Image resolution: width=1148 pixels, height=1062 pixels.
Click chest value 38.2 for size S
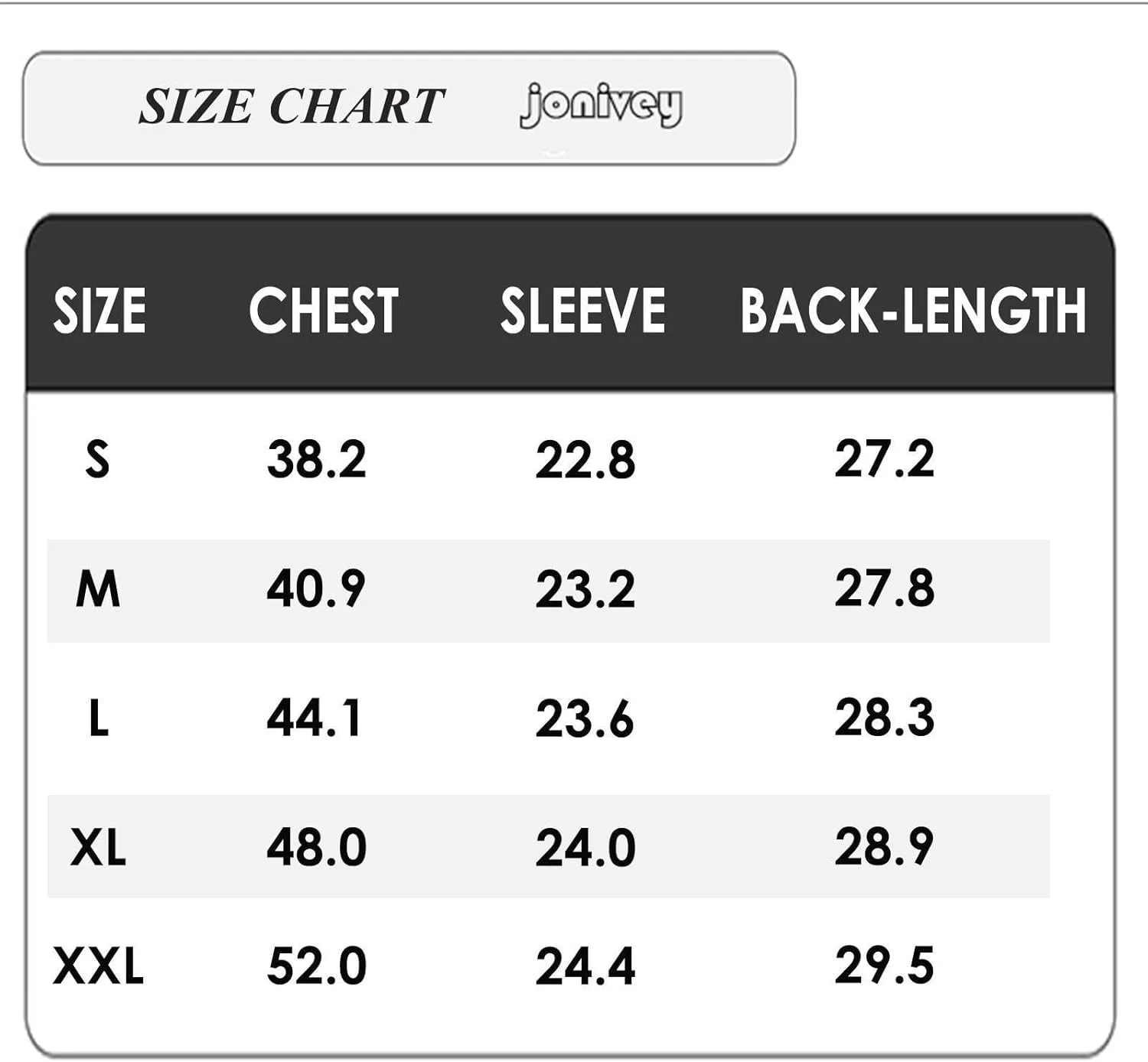tap(317, 460)
